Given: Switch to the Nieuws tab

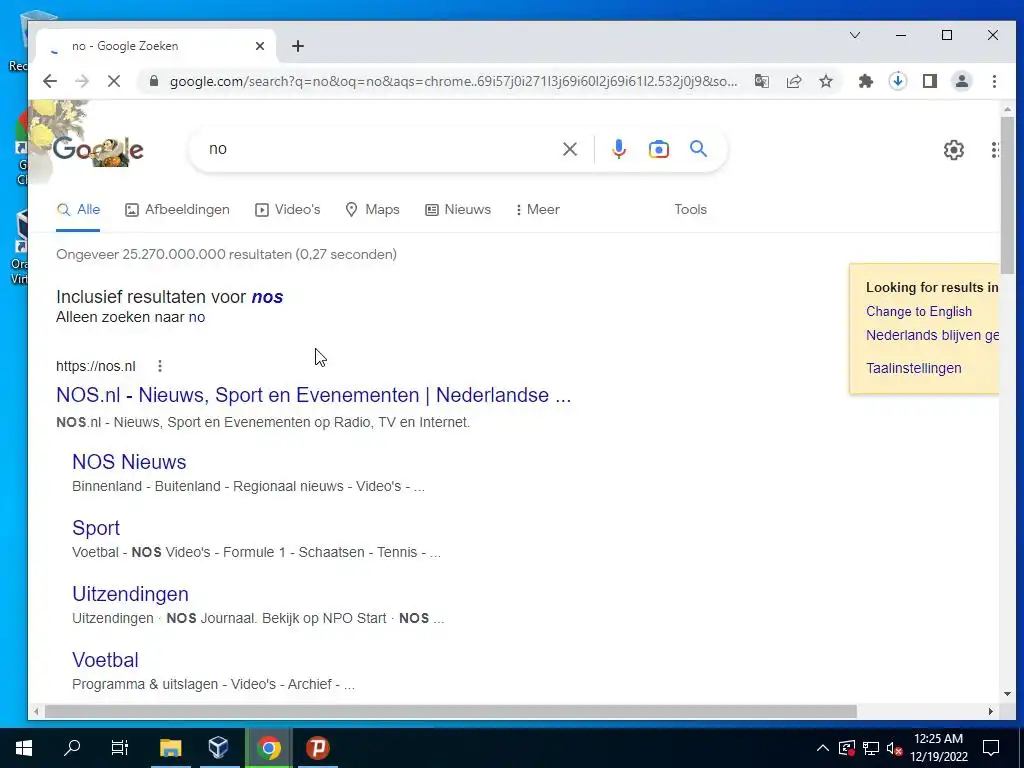Looking at the screenshot, I should (x=458, y=210).
